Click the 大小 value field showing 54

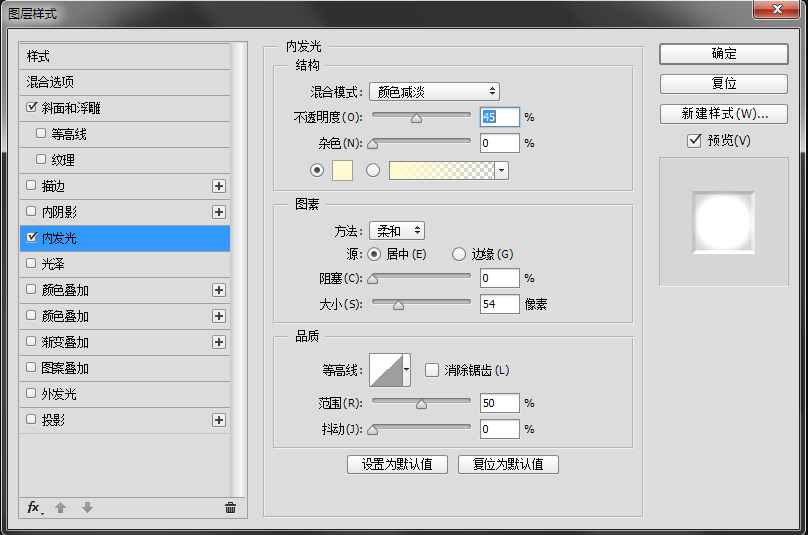pos(499,304)
